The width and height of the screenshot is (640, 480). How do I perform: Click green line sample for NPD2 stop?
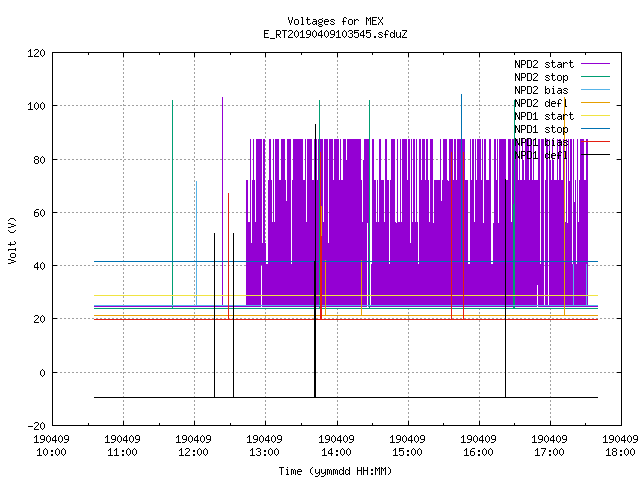(x=595, y=76)
